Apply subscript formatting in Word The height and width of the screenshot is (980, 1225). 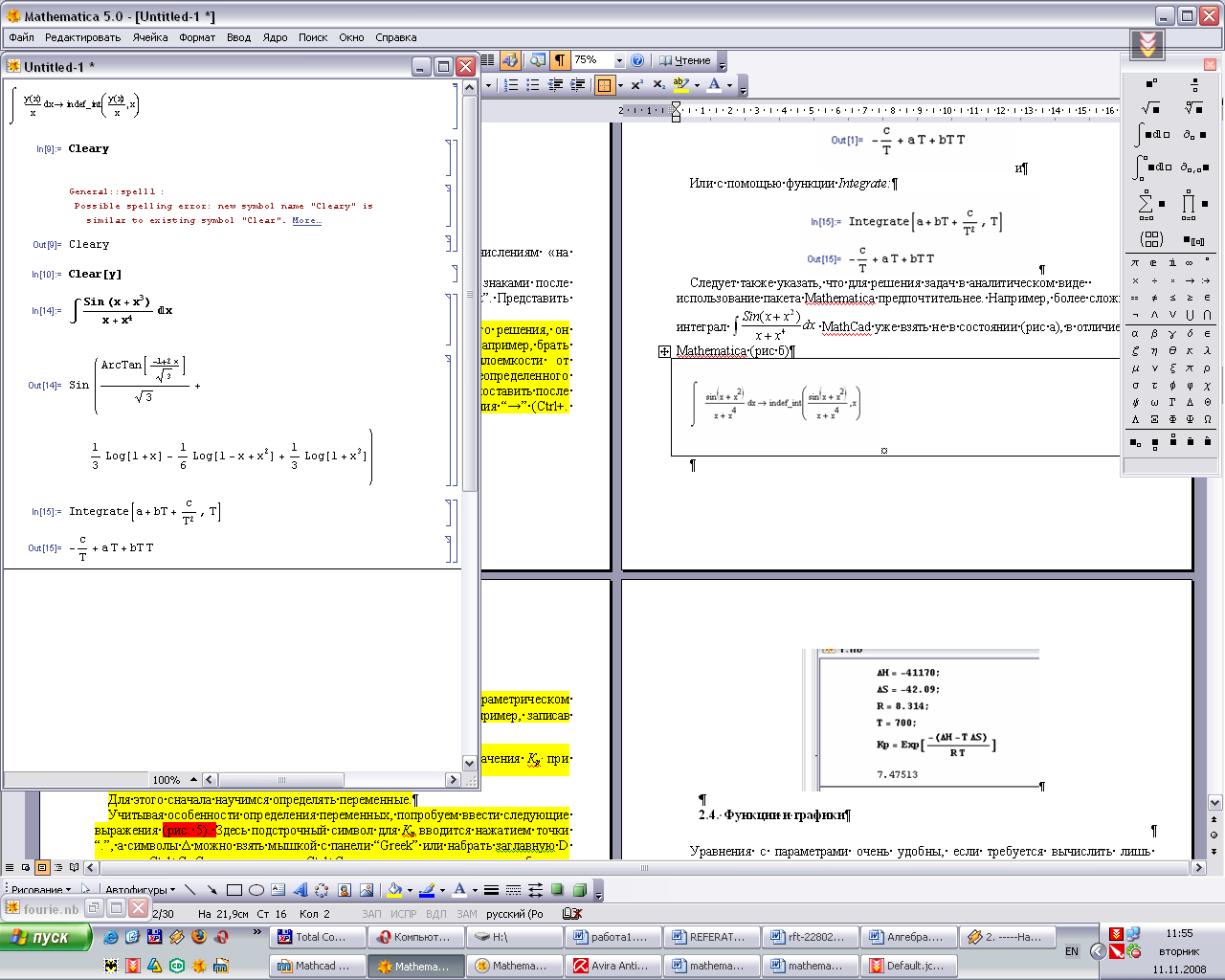point(658,85)
